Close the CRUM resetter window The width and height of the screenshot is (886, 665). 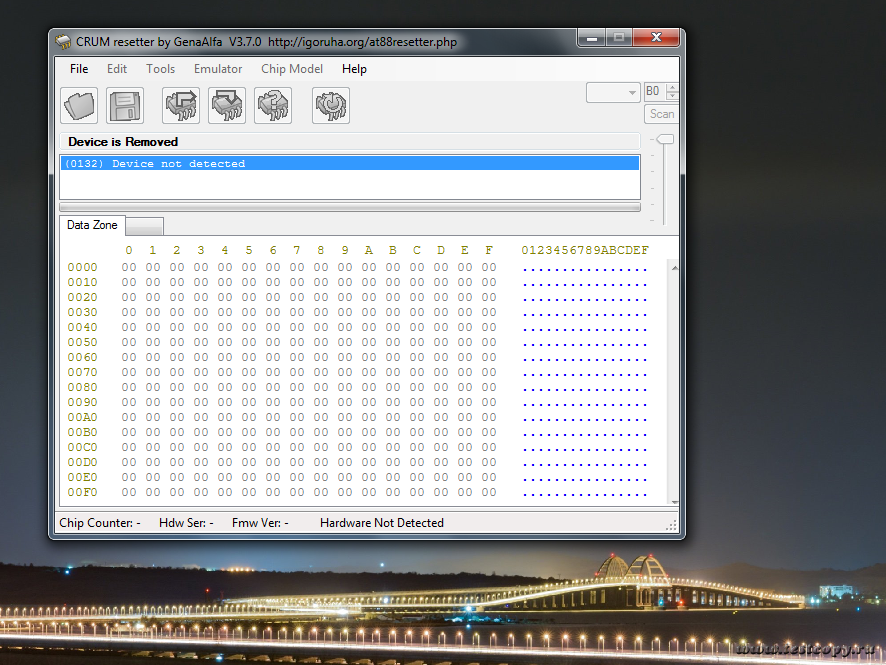656,37
